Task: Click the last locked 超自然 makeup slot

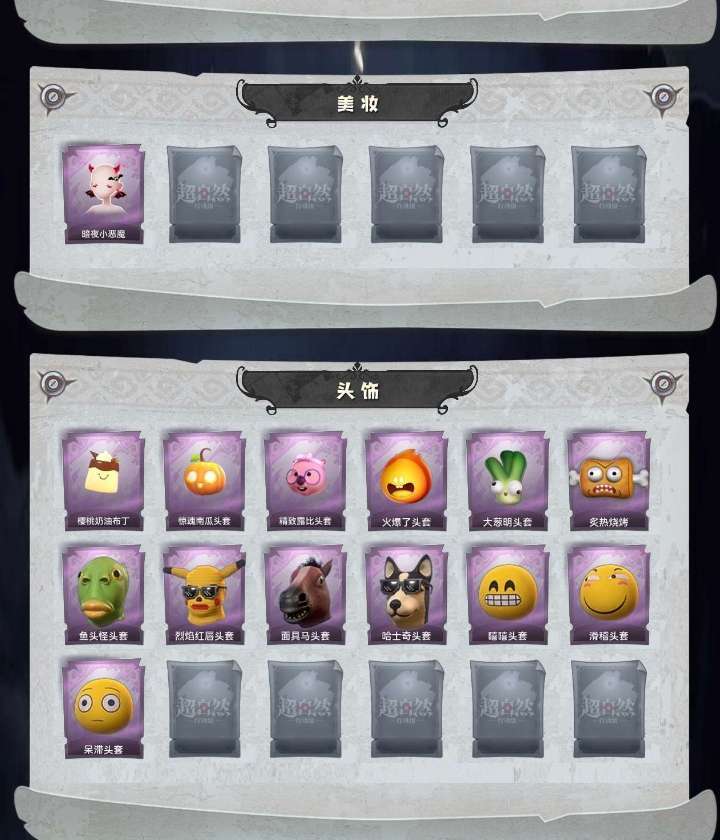Action: point(609,194)
